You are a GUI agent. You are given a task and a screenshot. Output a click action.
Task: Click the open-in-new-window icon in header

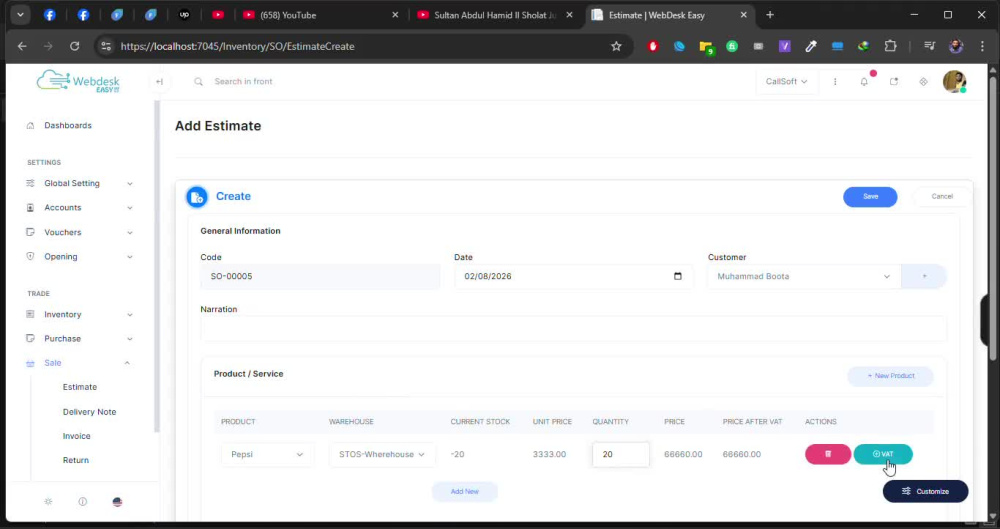[x=893, y=82]
